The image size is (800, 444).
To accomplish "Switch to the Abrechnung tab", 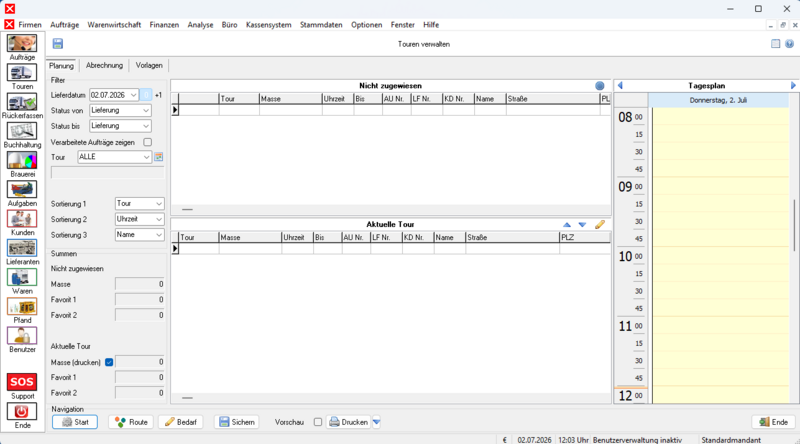I will (104, 65).
